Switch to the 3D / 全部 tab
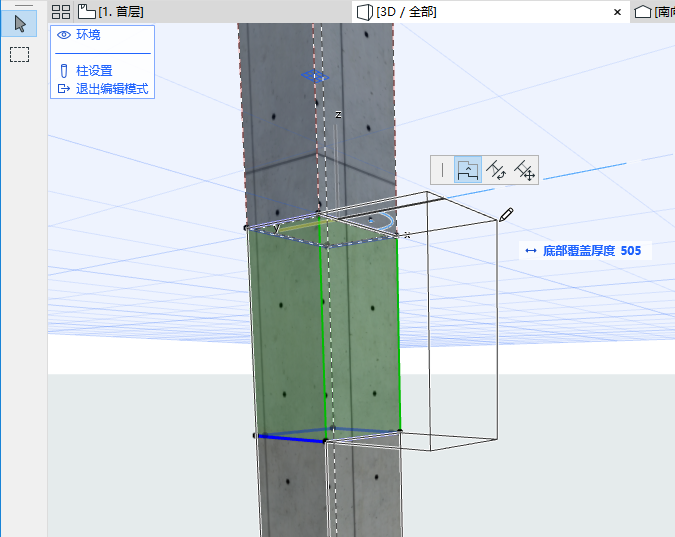 tap(405, 12)
